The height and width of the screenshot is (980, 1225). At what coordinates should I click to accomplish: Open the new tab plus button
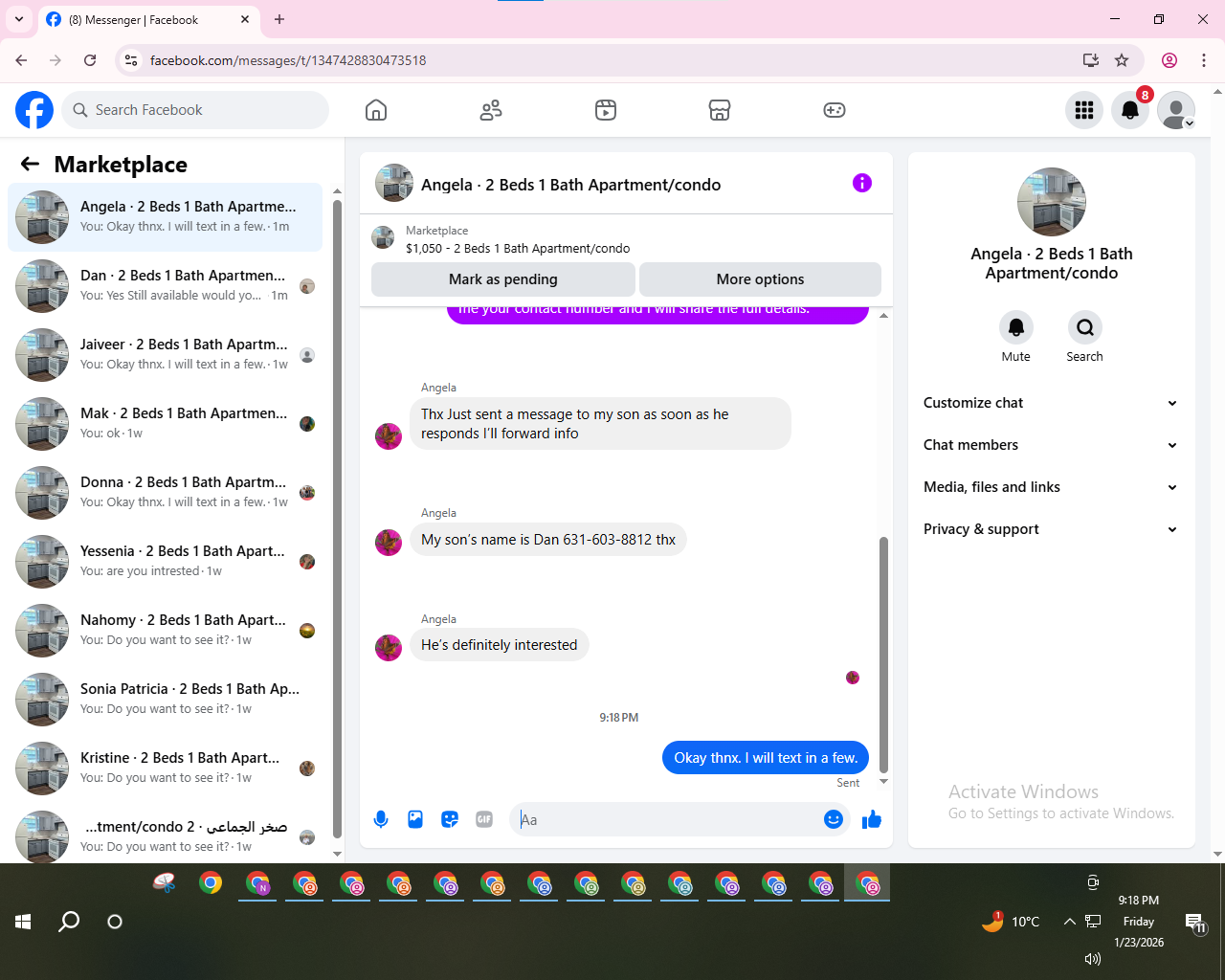coord(279,19)
